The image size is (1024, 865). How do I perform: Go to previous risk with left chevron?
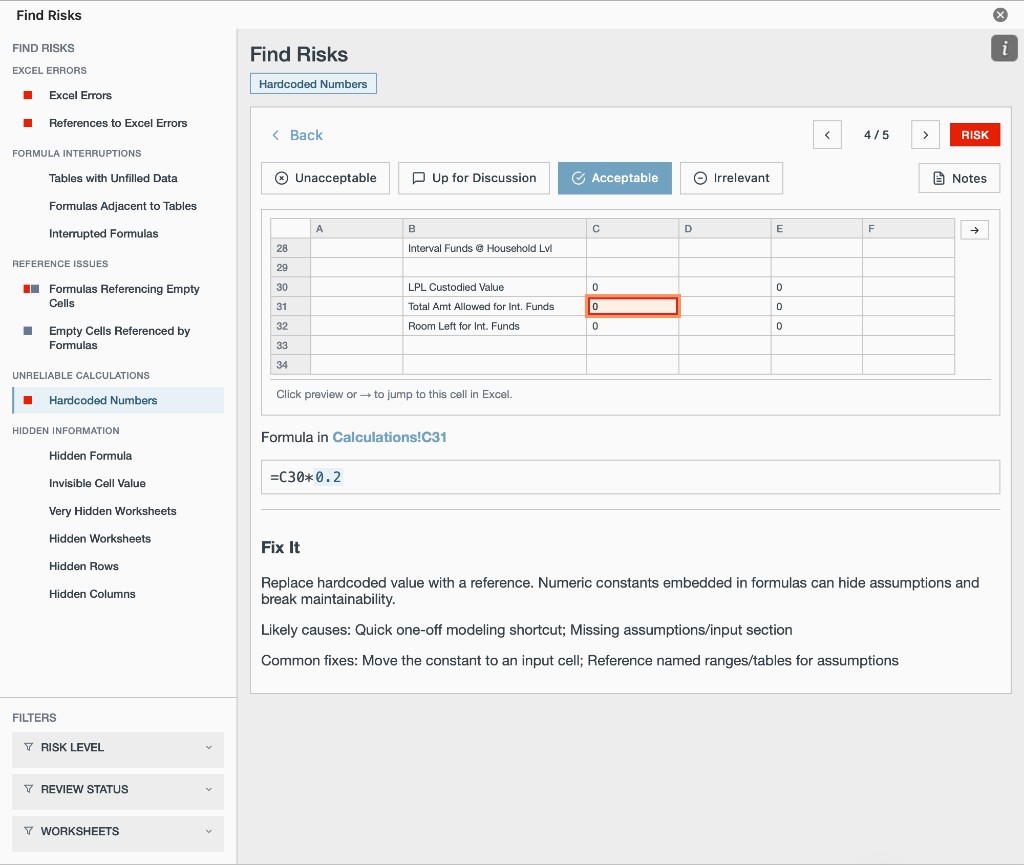tap(827, 135)
